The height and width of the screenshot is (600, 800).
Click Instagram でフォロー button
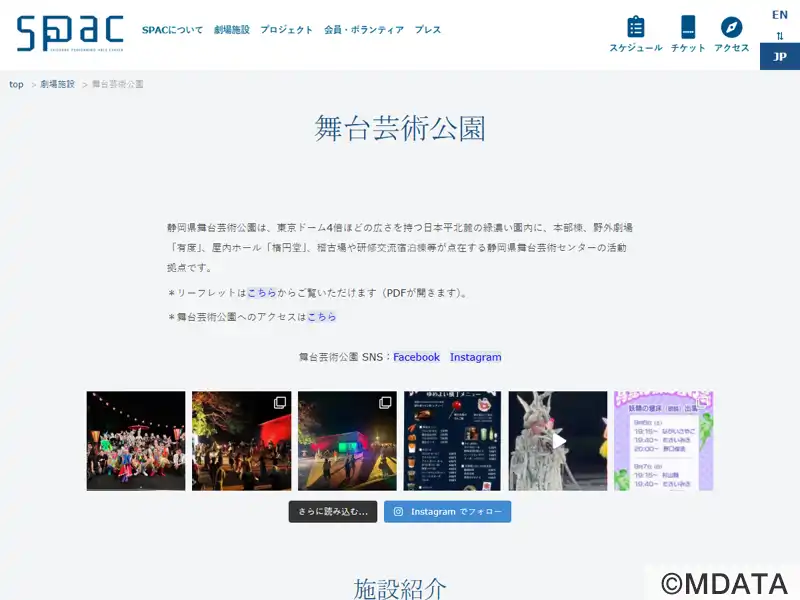[x=447, y=512]
